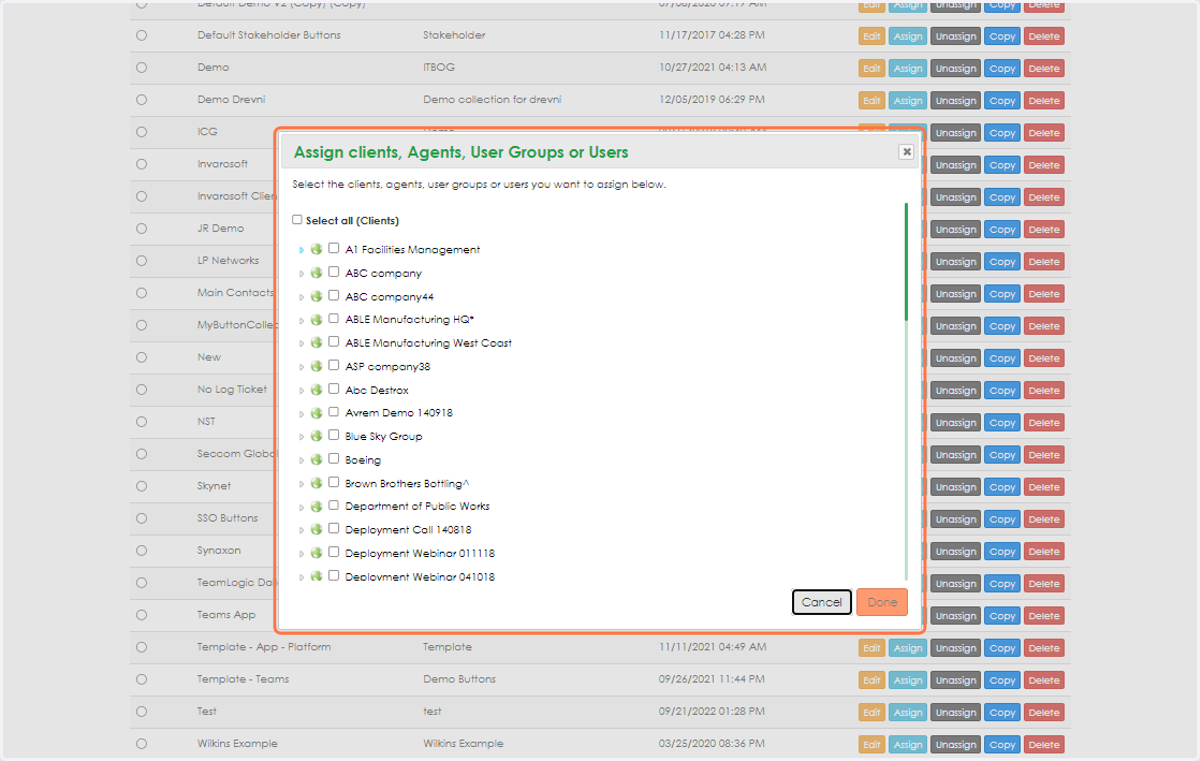
Task: Close the Assign clients dialog with X
Action: 906,152
